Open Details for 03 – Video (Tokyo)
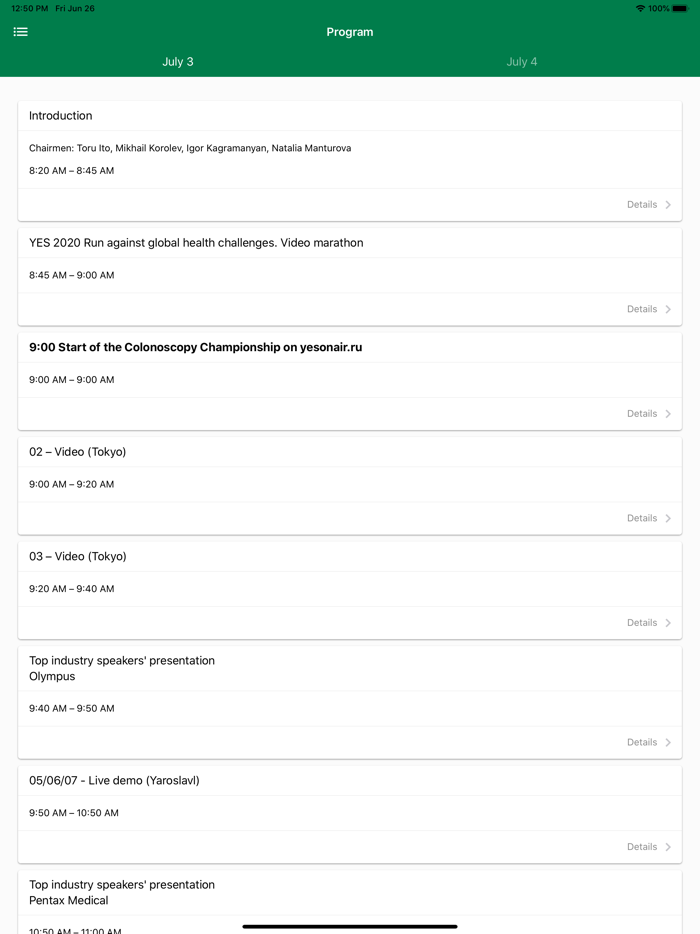This screenshot has width=700, height=934. tap(642, 623)
